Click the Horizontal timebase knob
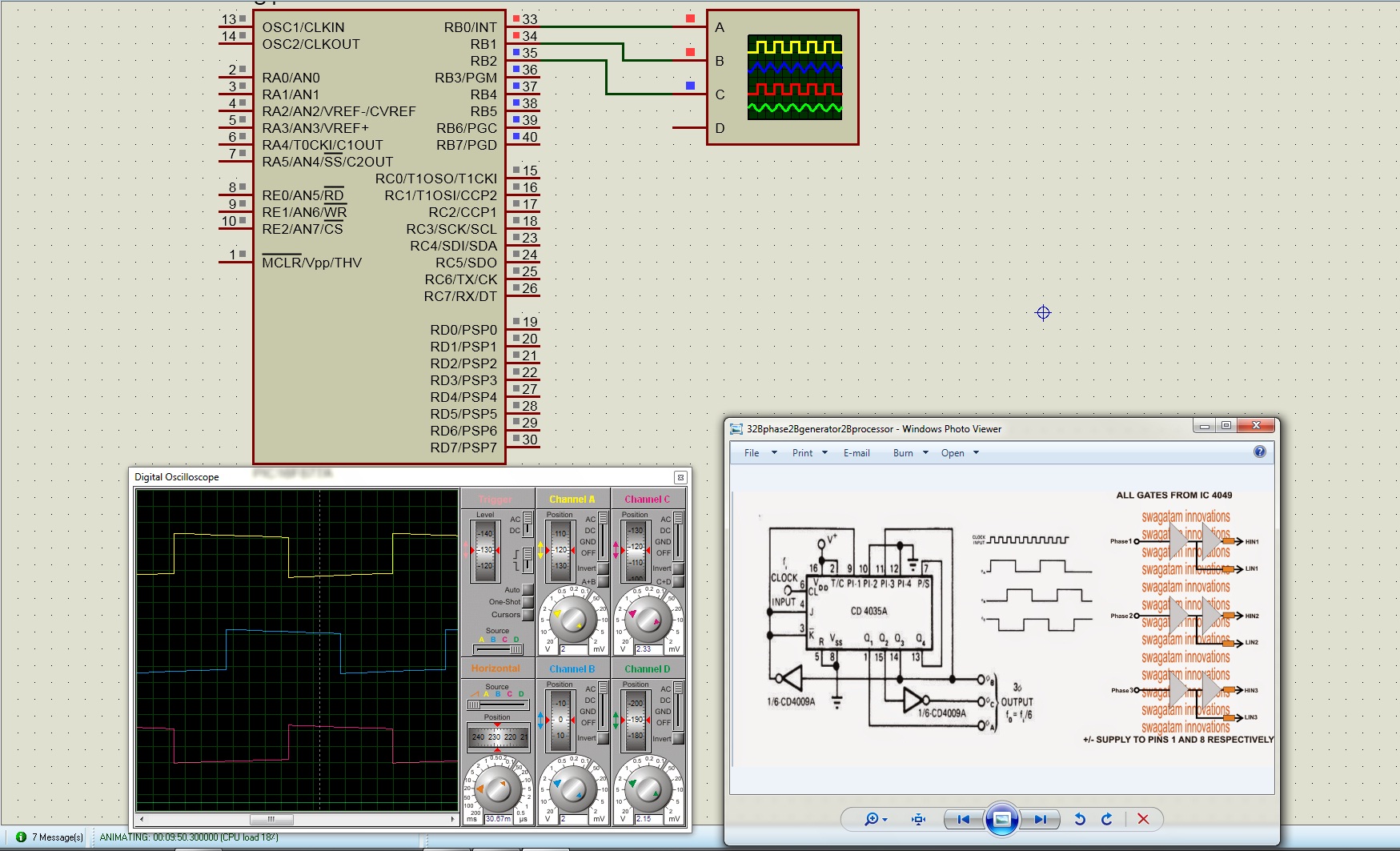 click(x=498, y=790)
